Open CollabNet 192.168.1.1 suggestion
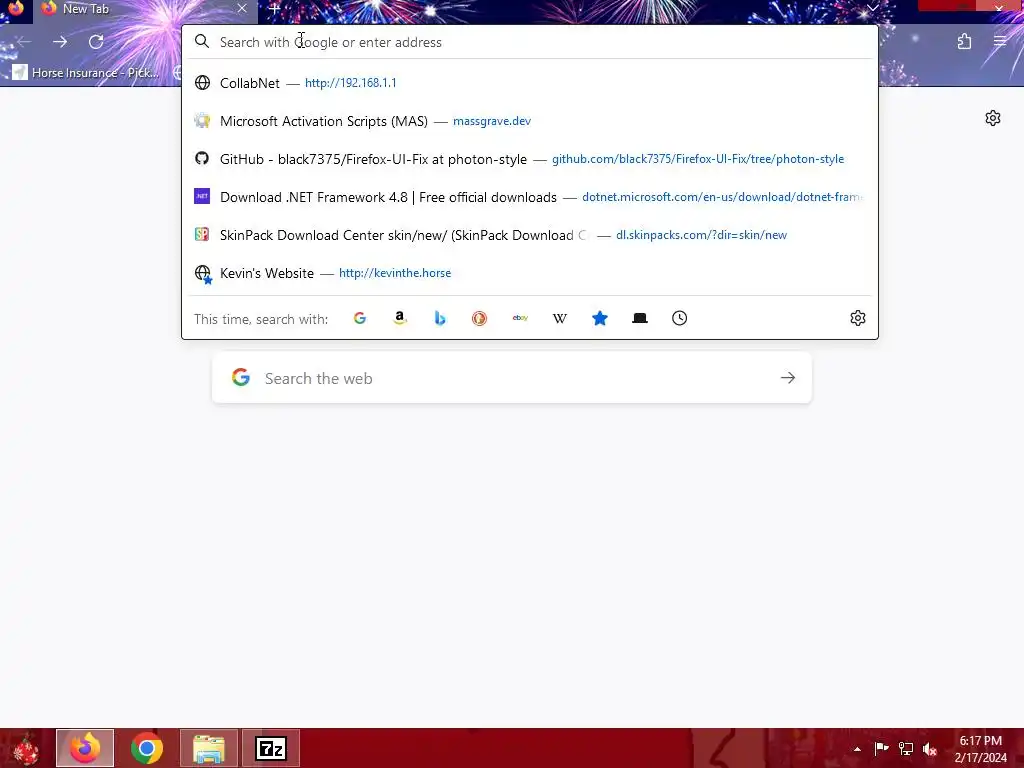The height and width of the screenshot is (768, 1024). (x=530, y=83)
